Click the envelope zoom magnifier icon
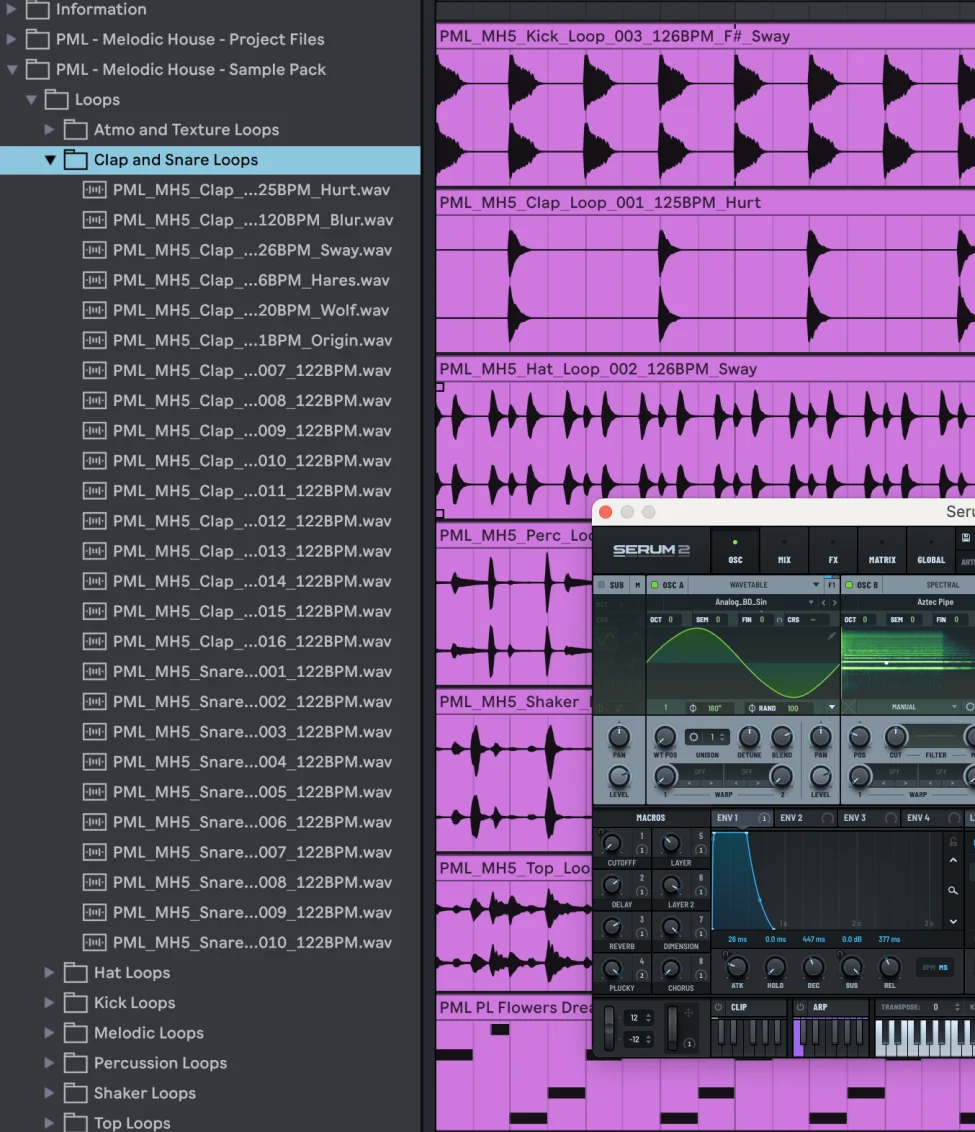Image resolution: width=975 pixels, height=1132 pixels. point(953,891)
